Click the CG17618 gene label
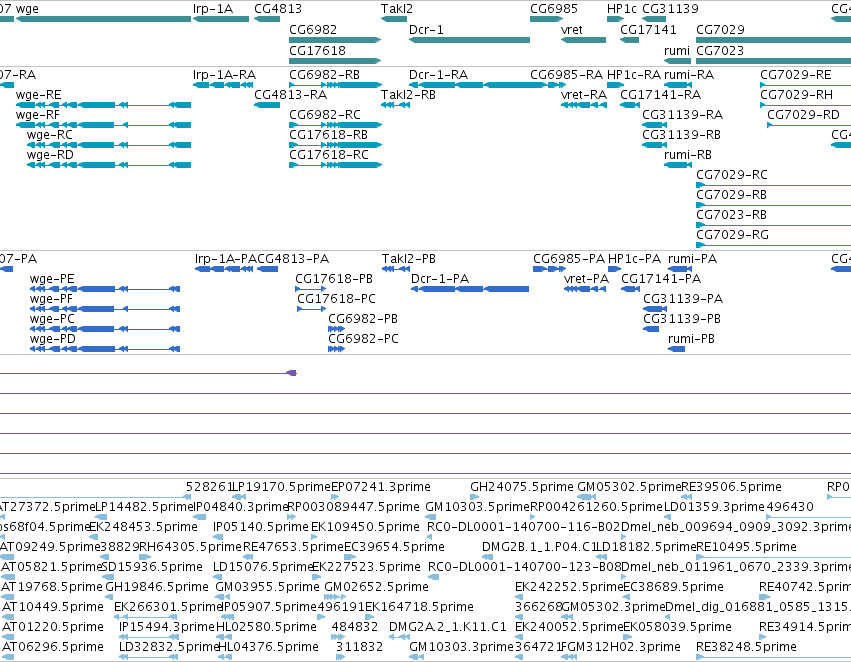Viewport: 851px width, 662px height. 317,50
